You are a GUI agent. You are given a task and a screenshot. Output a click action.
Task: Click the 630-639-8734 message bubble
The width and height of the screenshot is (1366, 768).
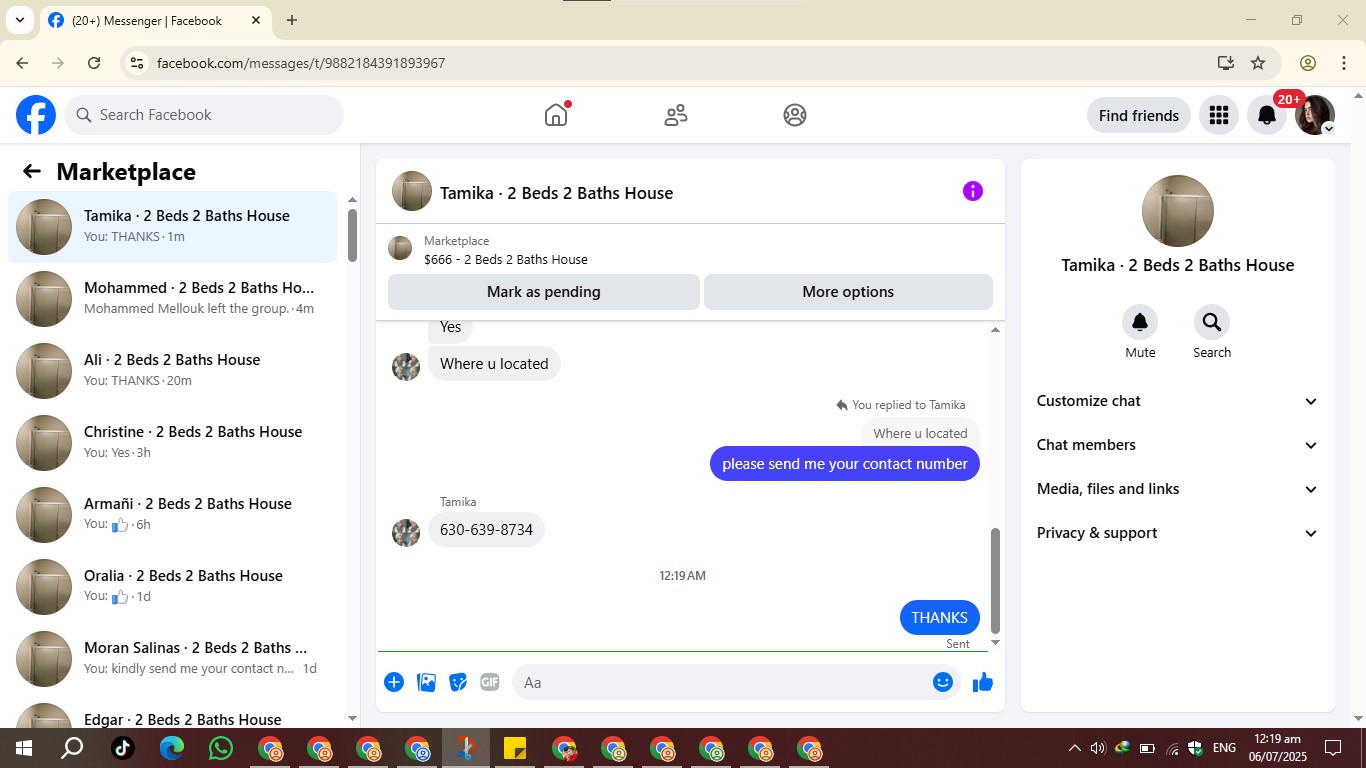(486, 530)
